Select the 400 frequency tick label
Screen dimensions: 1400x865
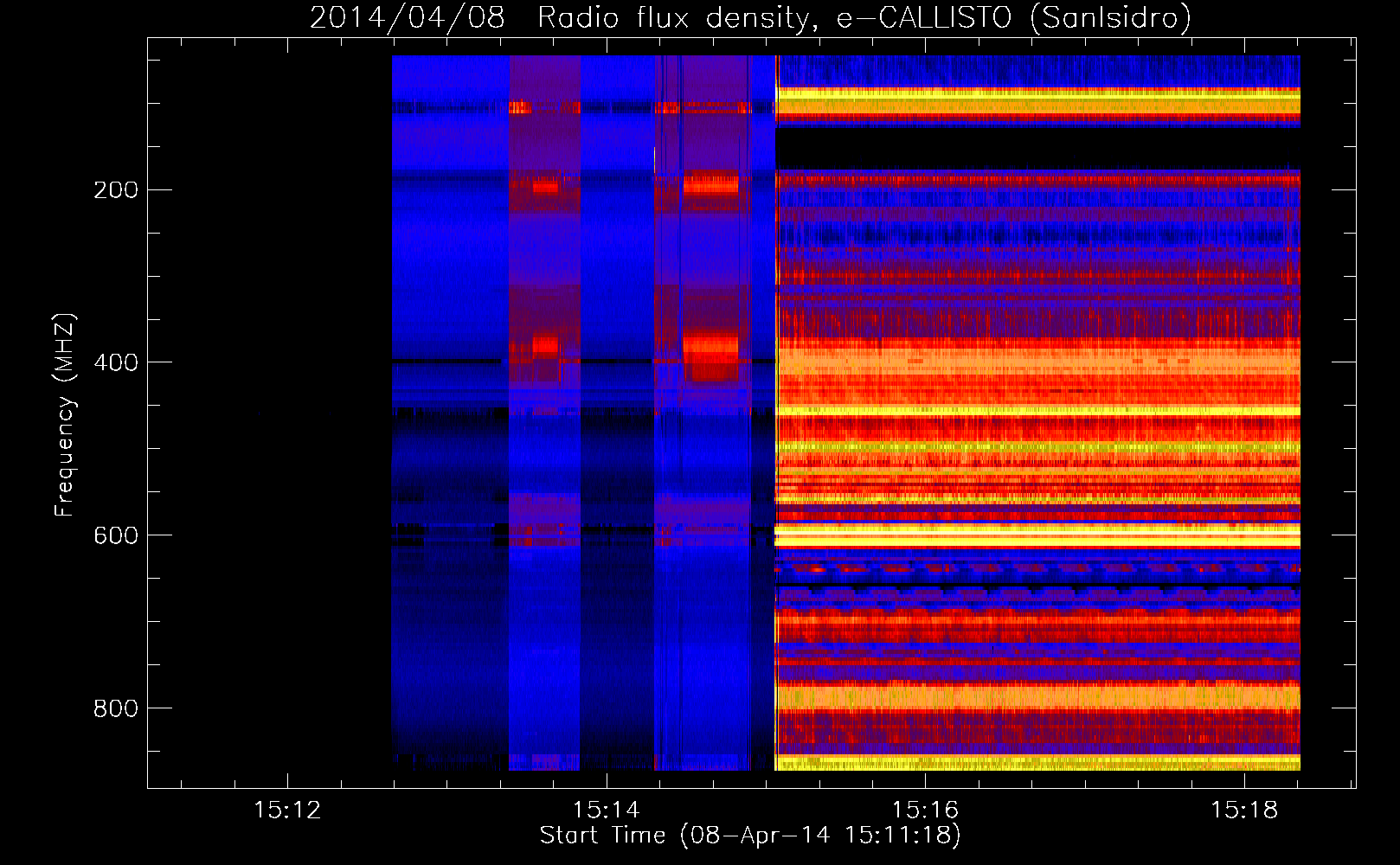[116, 362]
